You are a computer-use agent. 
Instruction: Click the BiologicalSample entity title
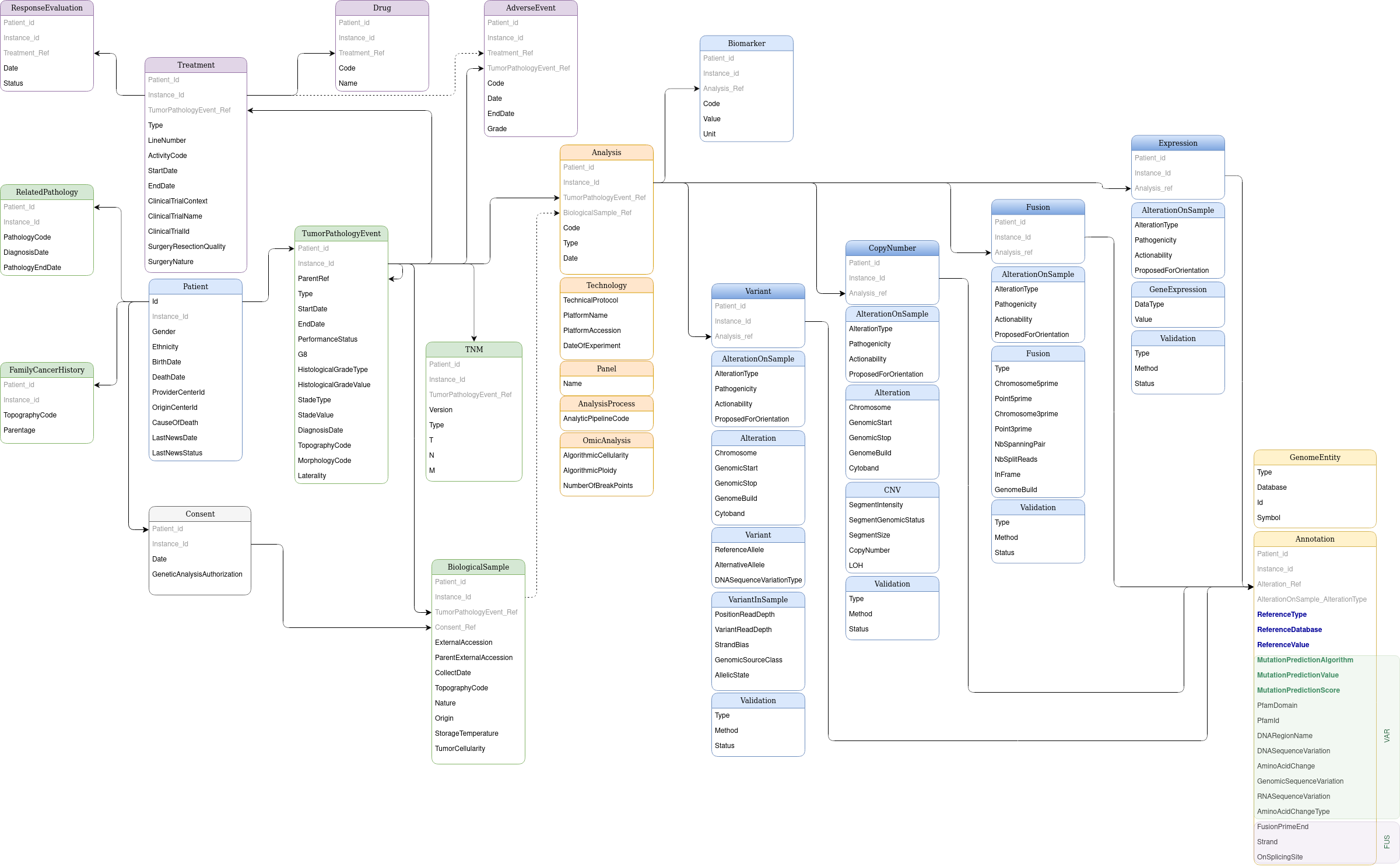478,567
